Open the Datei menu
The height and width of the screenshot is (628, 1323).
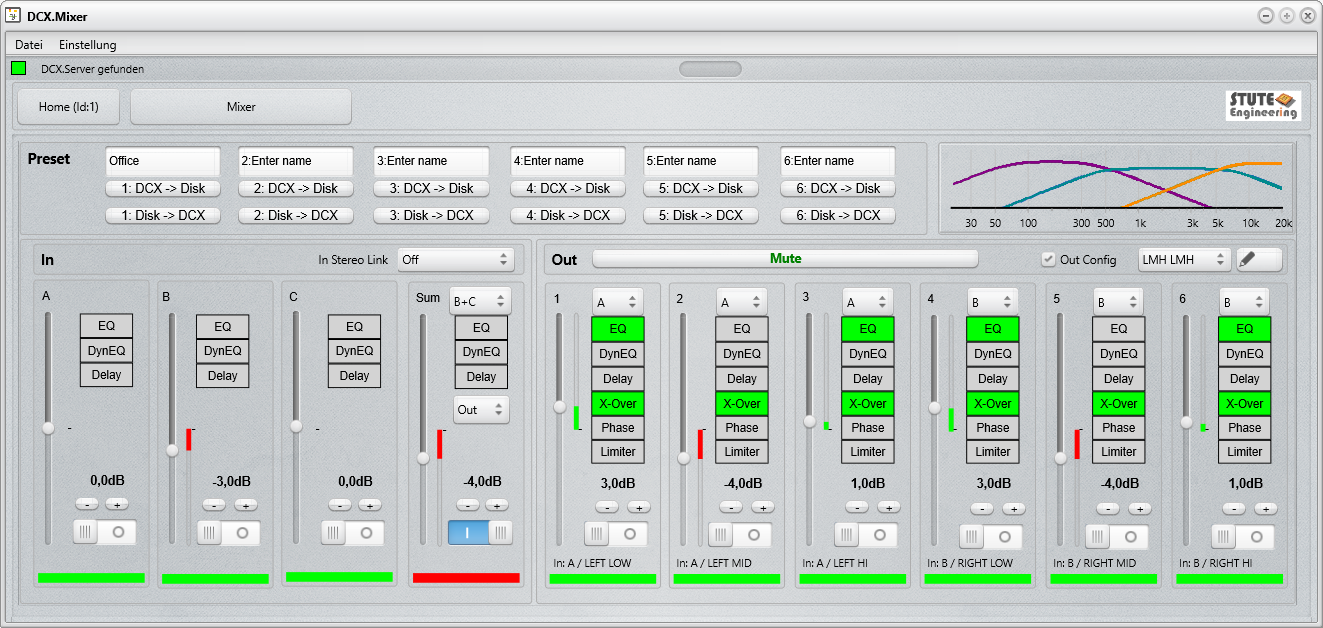(27, 44)
